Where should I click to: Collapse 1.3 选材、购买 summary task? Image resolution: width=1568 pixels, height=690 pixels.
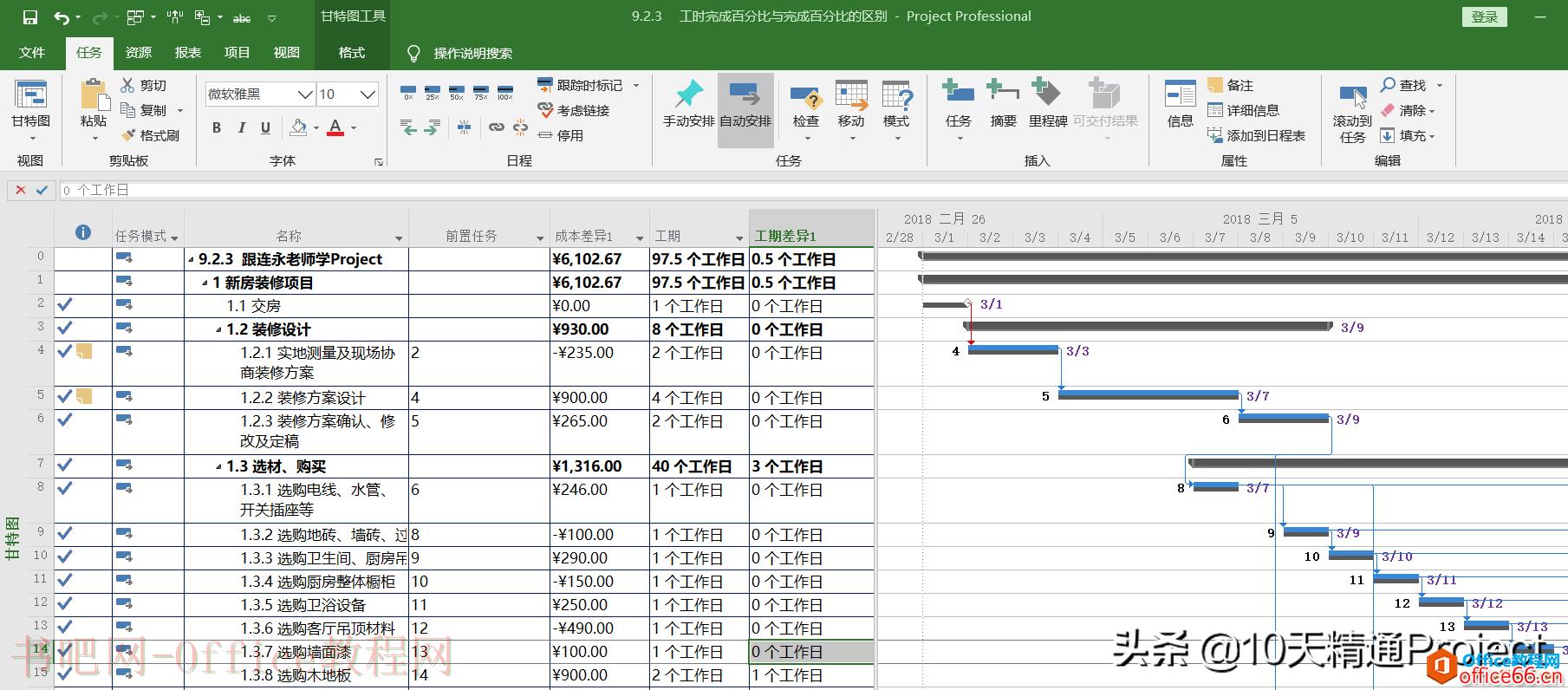click(219, 467)
